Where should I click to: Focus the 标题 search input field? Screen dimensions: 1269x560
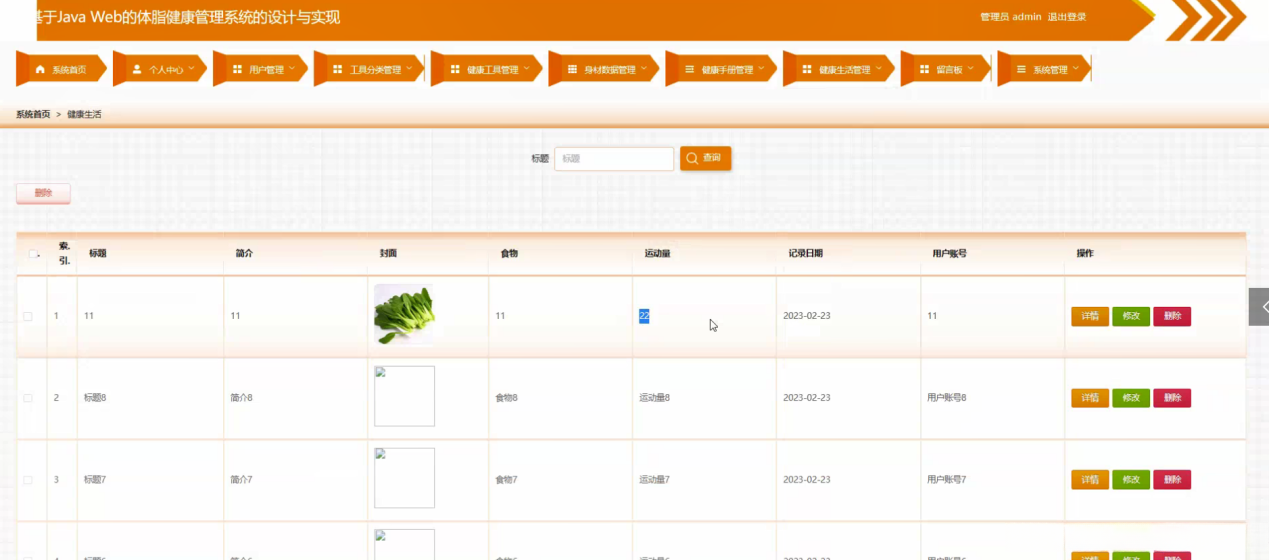613,158
